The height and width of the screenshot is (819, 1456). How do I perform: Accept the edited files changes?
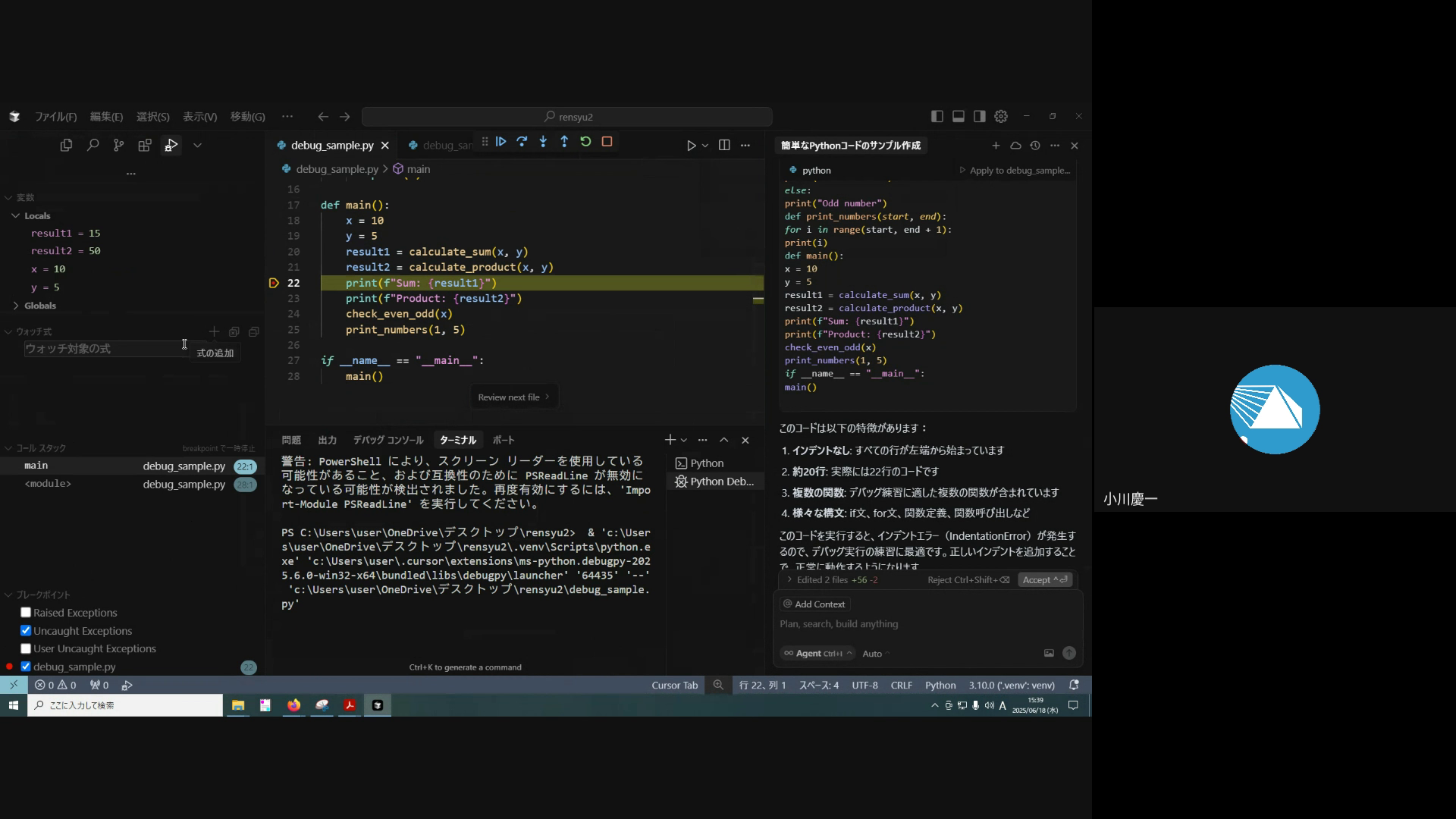pyautogui.click(x=1044, y=580)
